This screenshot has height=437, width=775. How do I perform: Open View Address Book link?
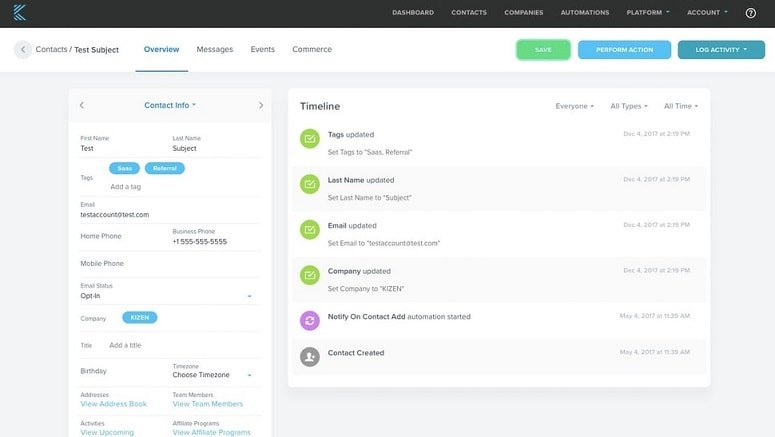click(114, 404)
